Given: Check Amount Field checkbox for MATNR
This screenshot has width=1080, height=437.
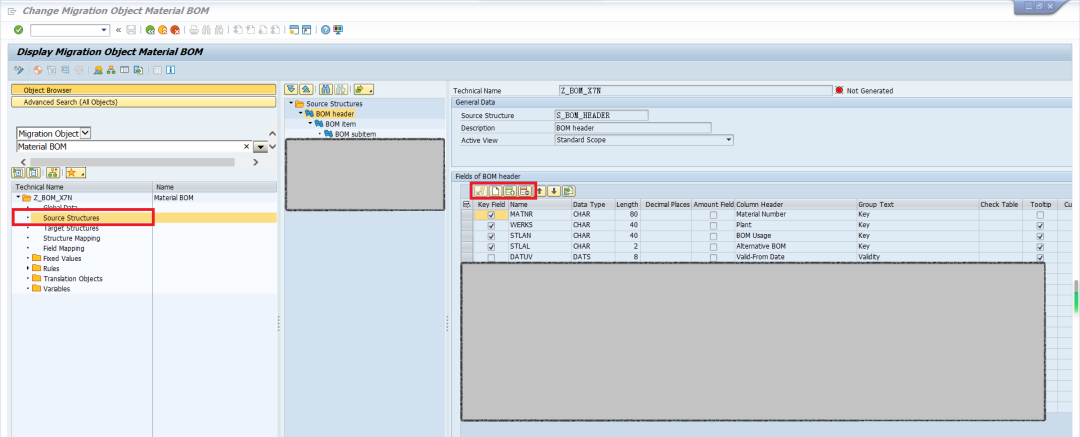Looking at the screenshot, I should point(714,215).
